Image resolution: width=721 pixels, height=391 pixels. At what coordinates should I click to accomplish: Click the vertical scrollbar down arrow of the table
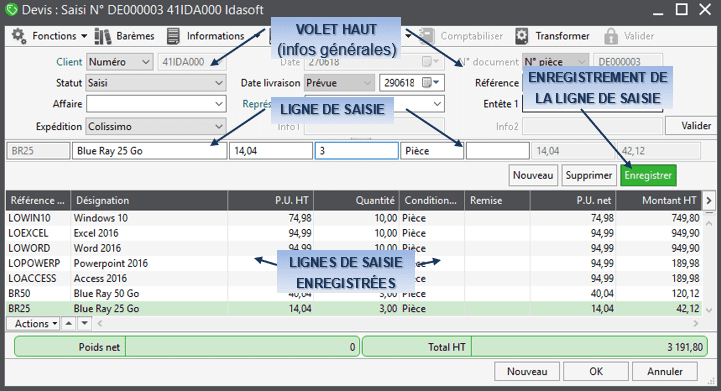tap(709, 310)
